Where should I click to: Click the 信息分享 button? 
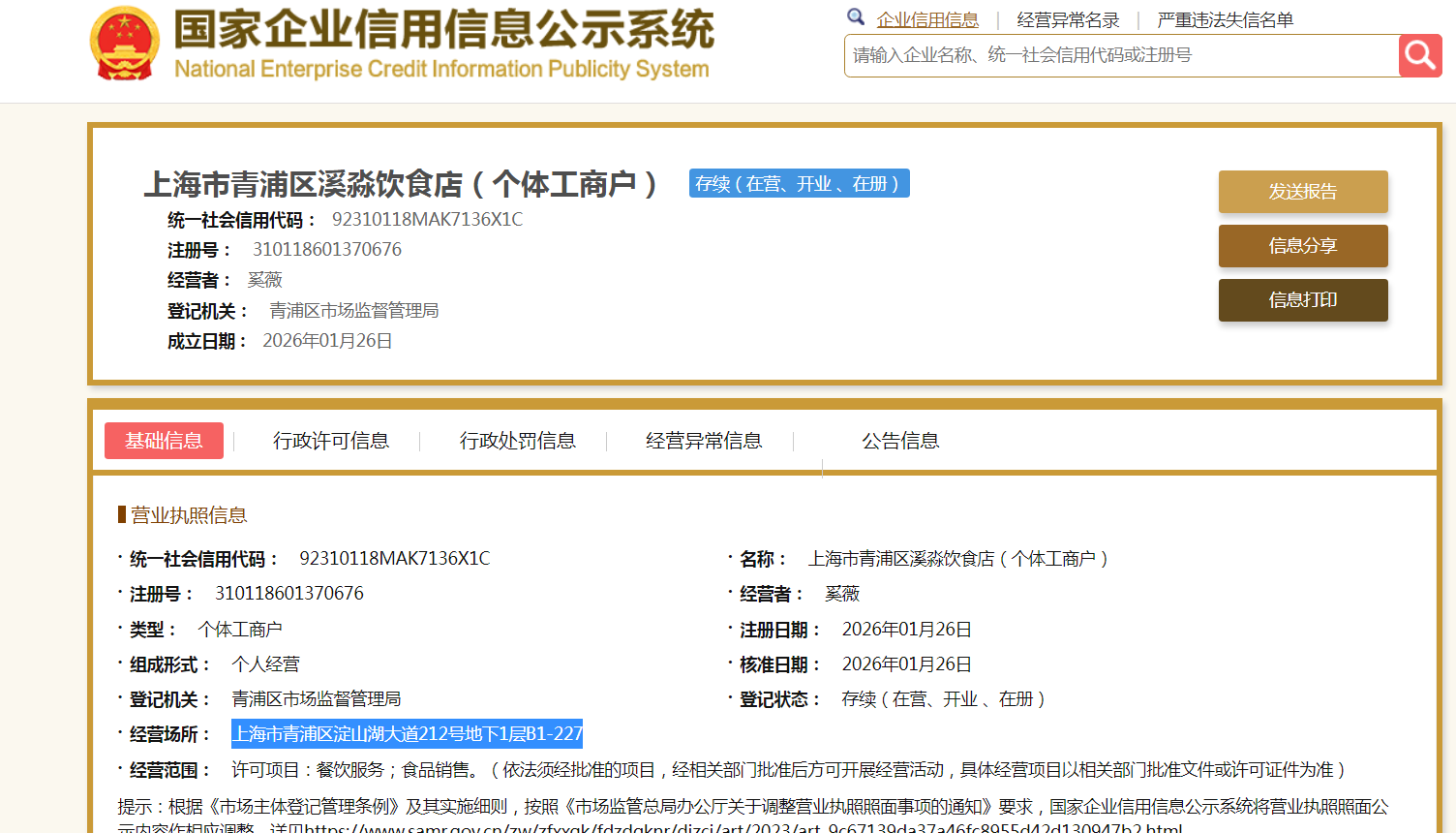coord(1303,246)
